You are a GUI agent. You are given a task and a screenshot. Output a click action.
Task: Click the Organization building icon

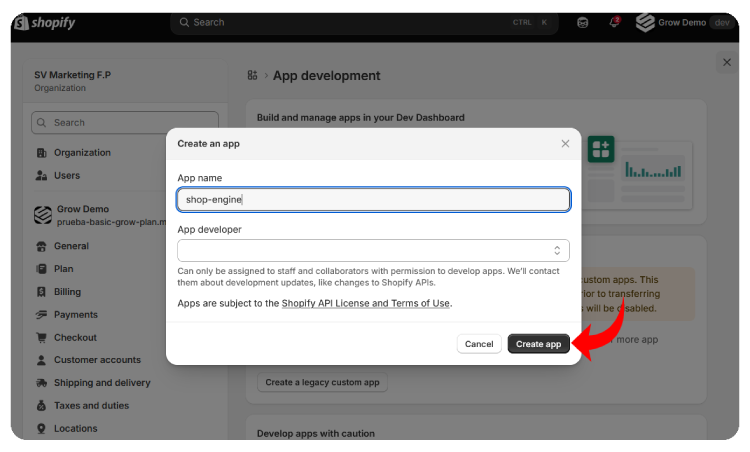(42, 153)
